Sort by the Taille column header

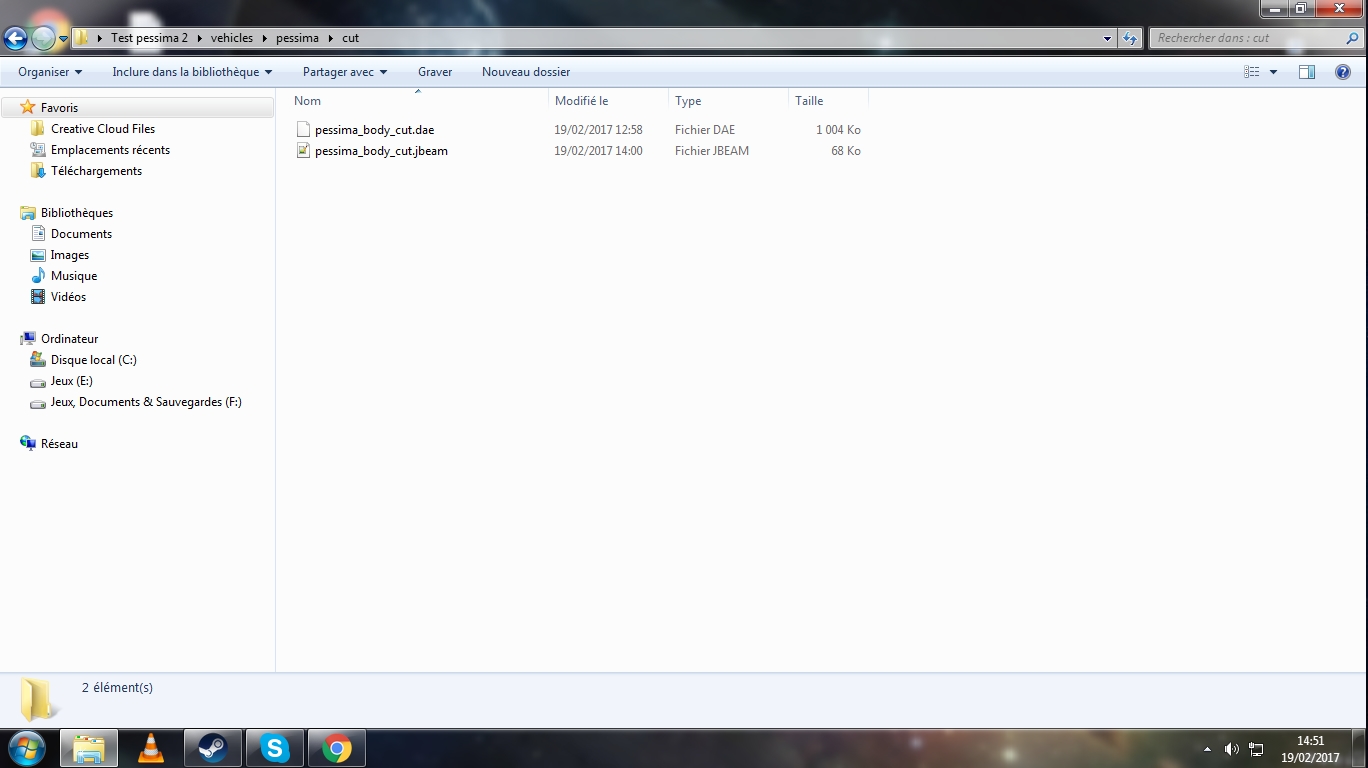[x=828, y=101]
